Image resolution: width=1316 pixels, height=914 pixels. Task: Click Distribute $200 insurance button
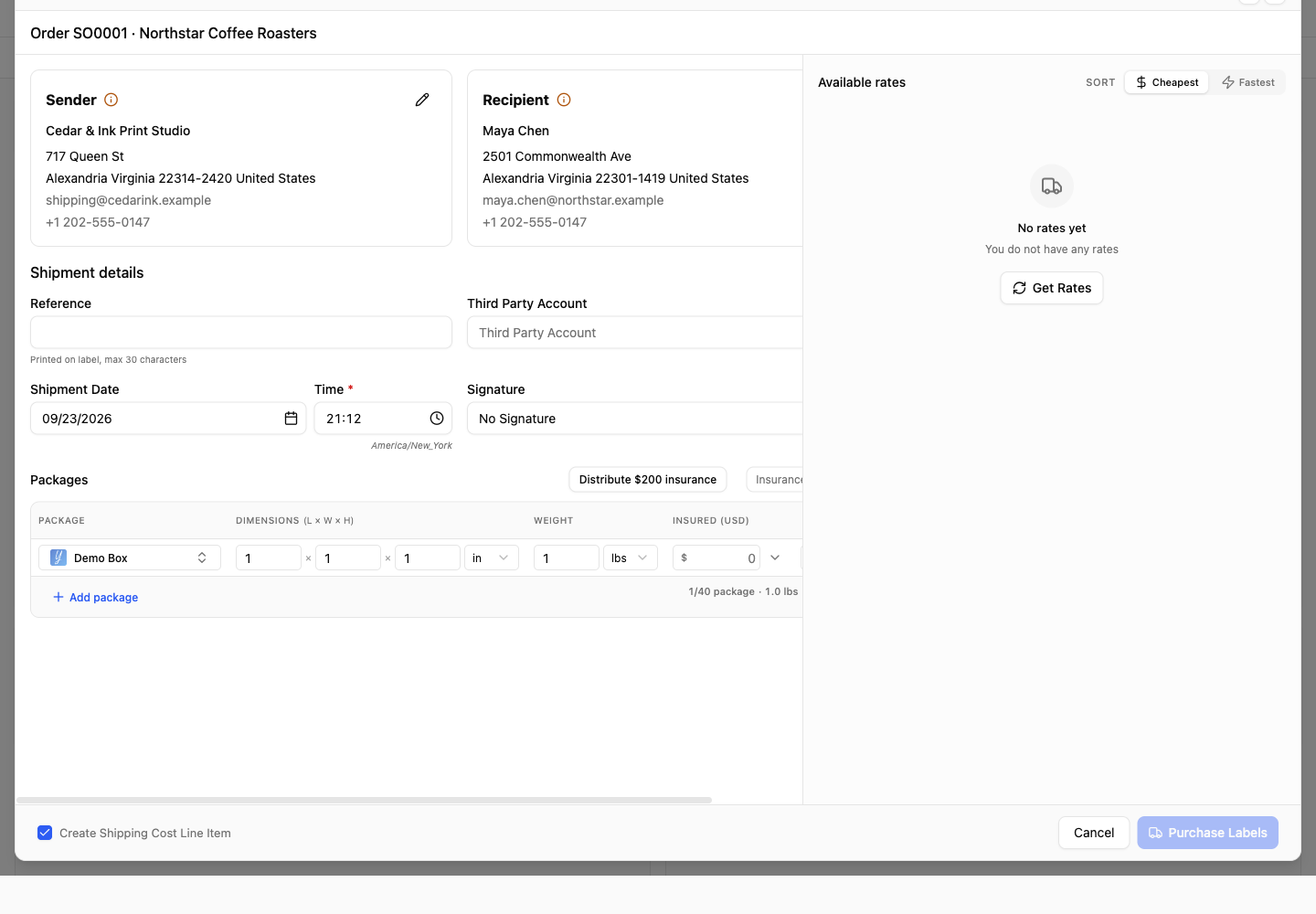coord(648,480)
